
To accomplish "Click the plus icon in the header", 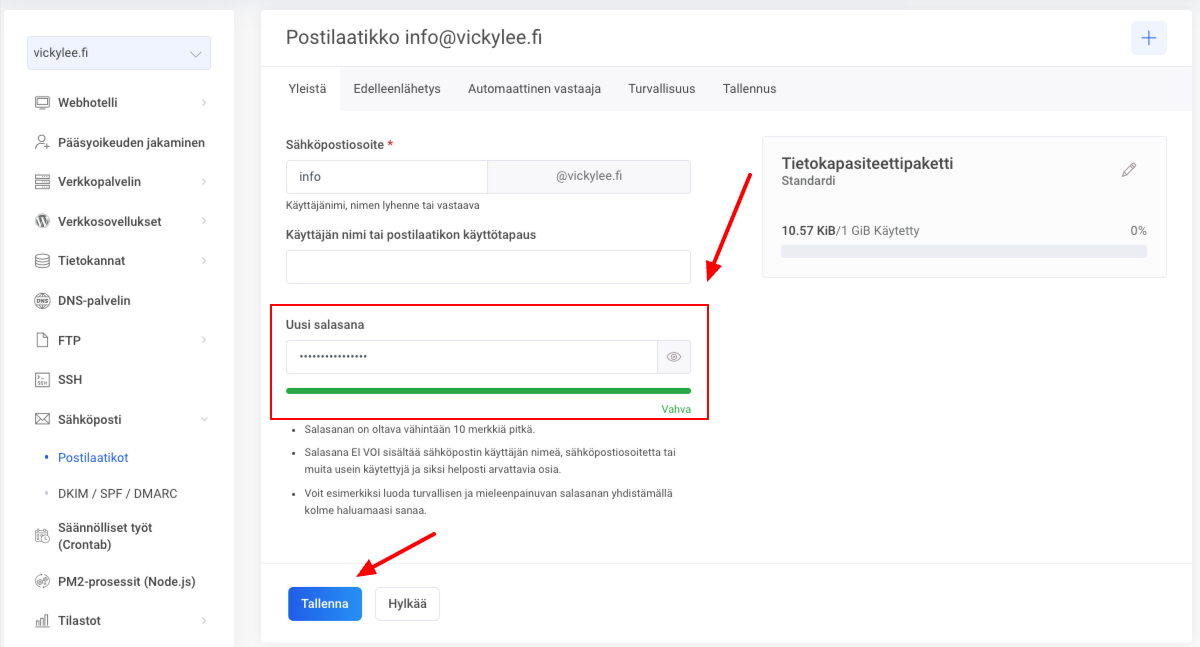I will 1148,38.
